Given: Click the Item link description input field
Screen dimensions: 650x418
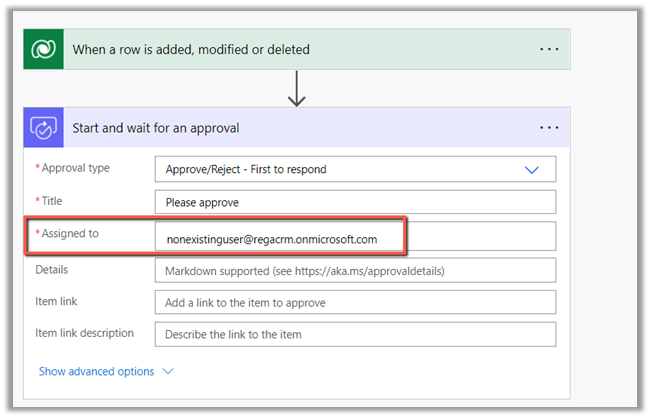Looking at the screenshot, I should tap(355, 334).
